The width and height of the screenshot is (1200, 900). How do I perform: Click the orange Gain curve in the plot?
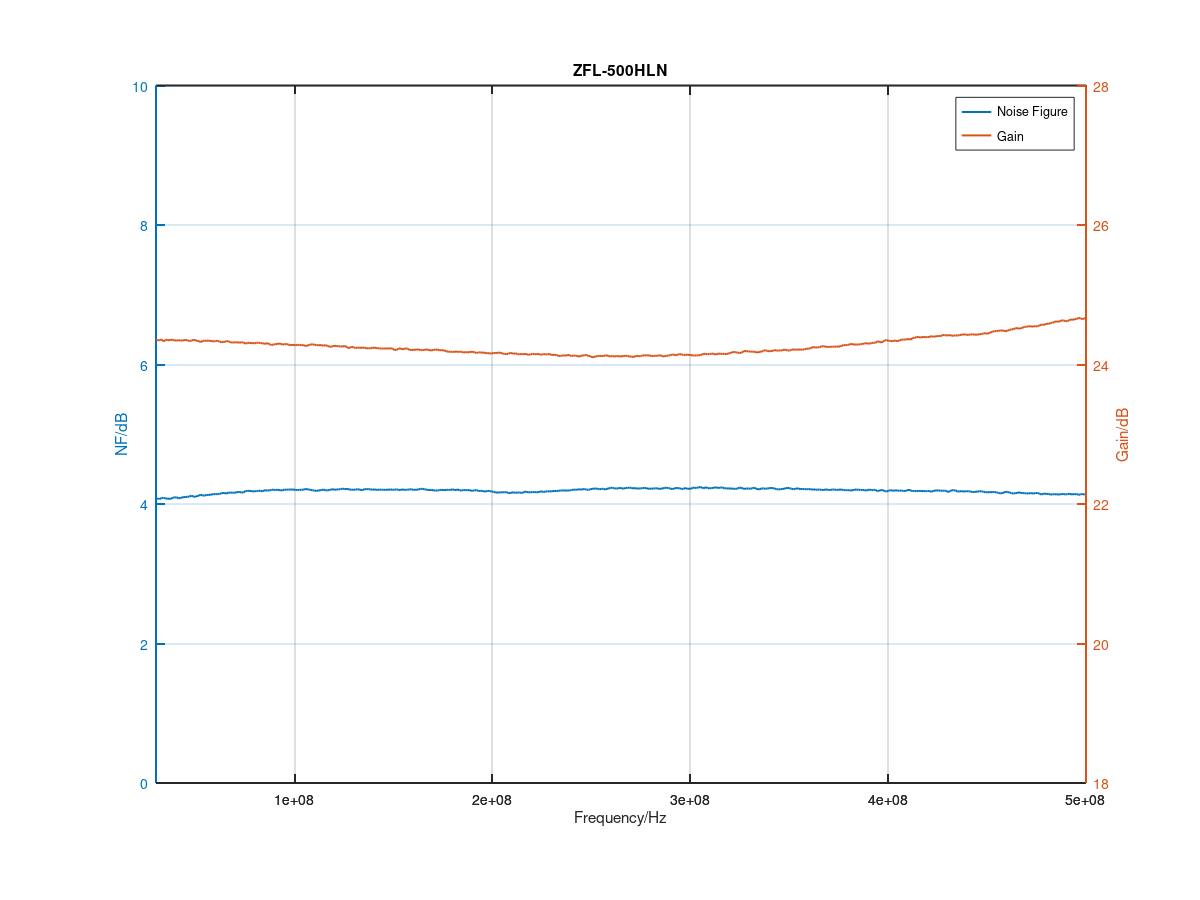620,356
